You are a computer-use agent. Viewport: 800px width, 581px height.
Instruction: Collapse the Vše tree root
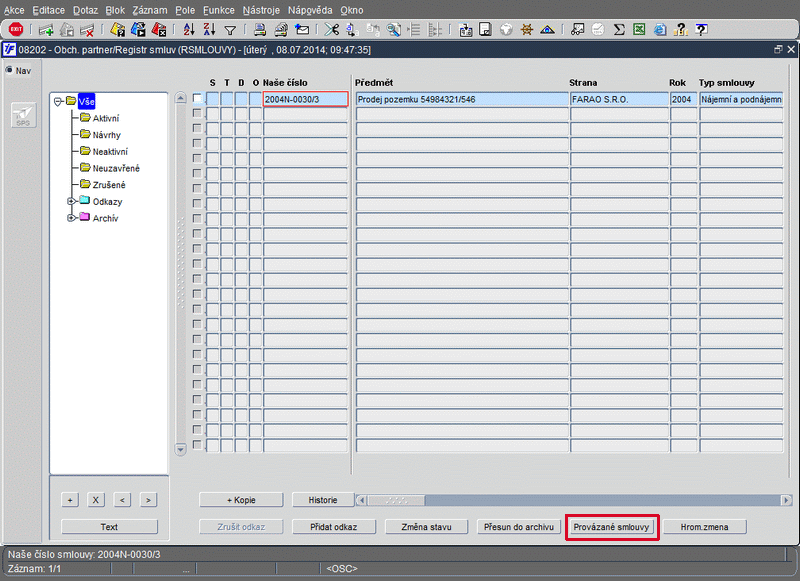pyautogui.click(x=58, y=102)
